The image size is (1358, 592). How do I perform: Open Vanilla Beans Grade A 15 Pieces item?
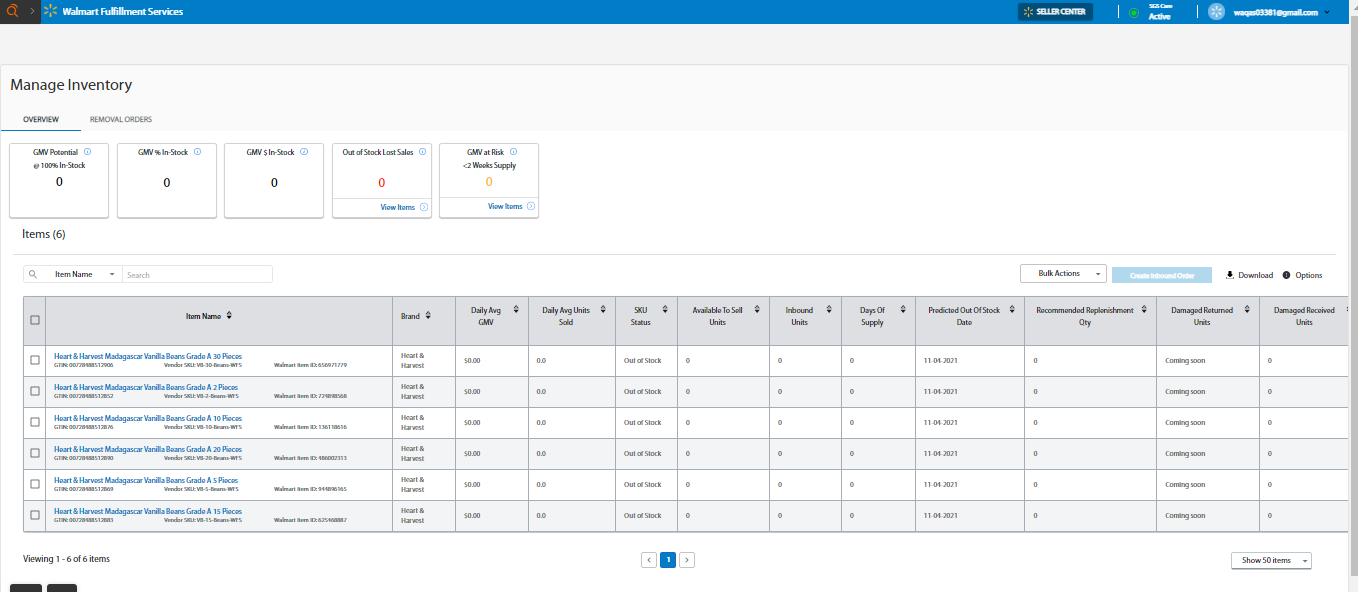[x=148, y=511]
